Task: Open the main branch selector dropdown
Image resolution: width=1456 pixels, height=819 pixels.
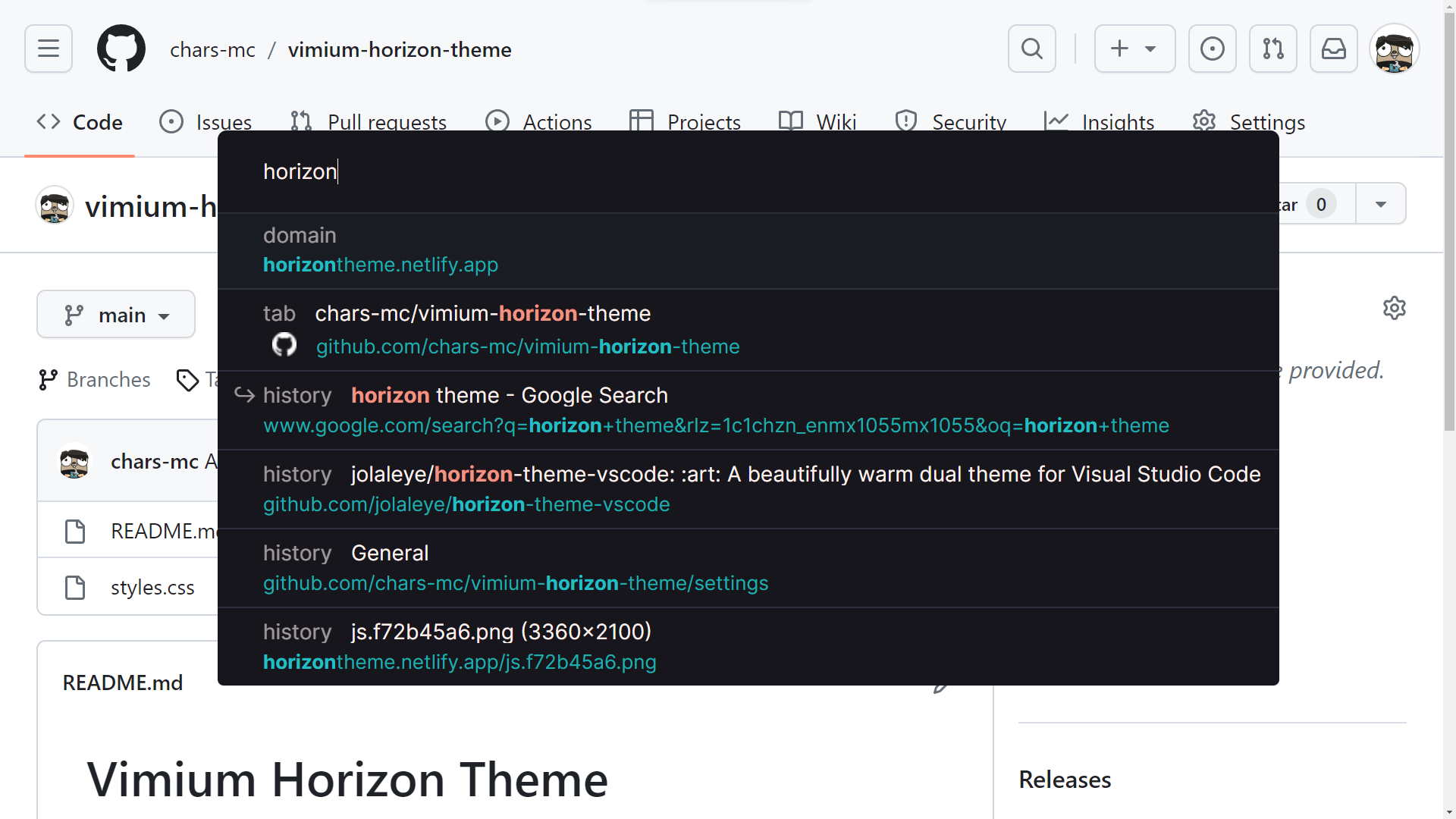Action: [116, 315]
